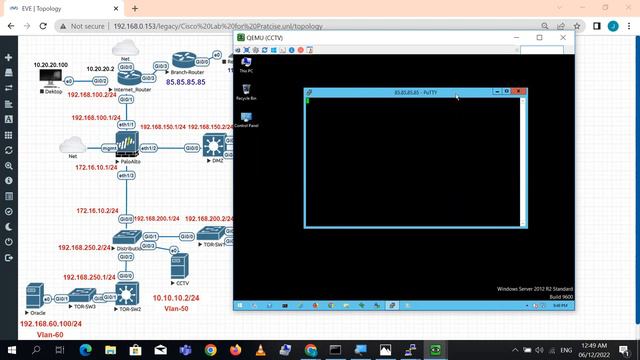
Task: Open the host notification center icon
Action: [x=624, y=350]
